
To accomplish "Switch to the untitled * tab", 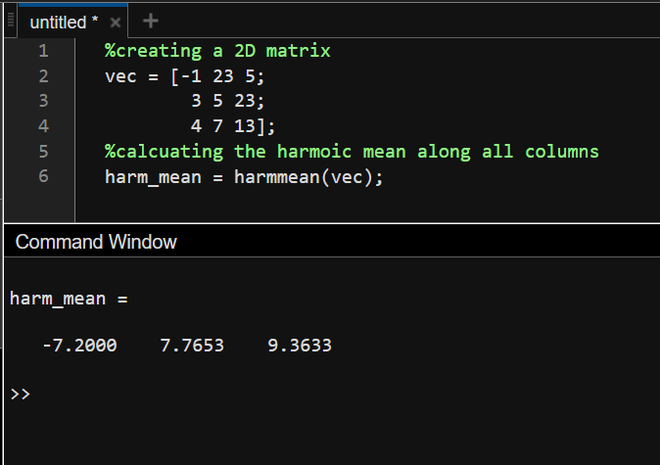I will (x=60, y=21).
